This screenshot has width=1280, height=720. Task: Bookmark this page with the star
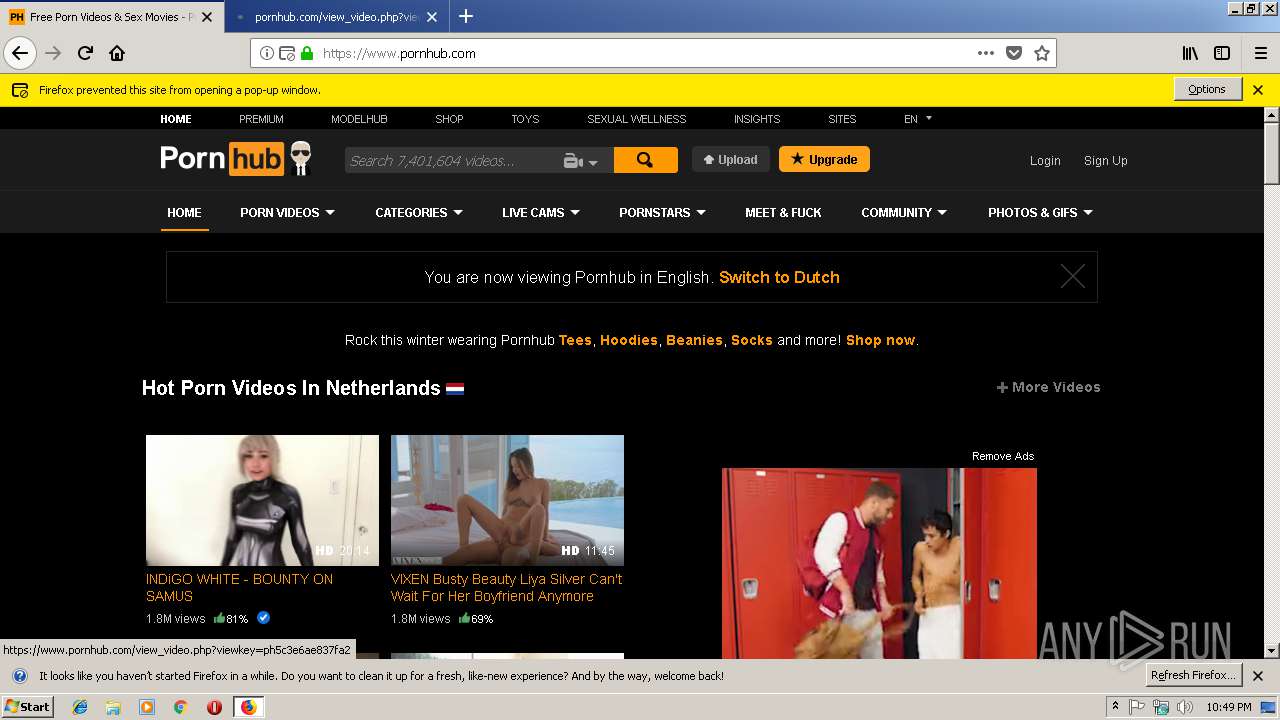[1042, 53]
